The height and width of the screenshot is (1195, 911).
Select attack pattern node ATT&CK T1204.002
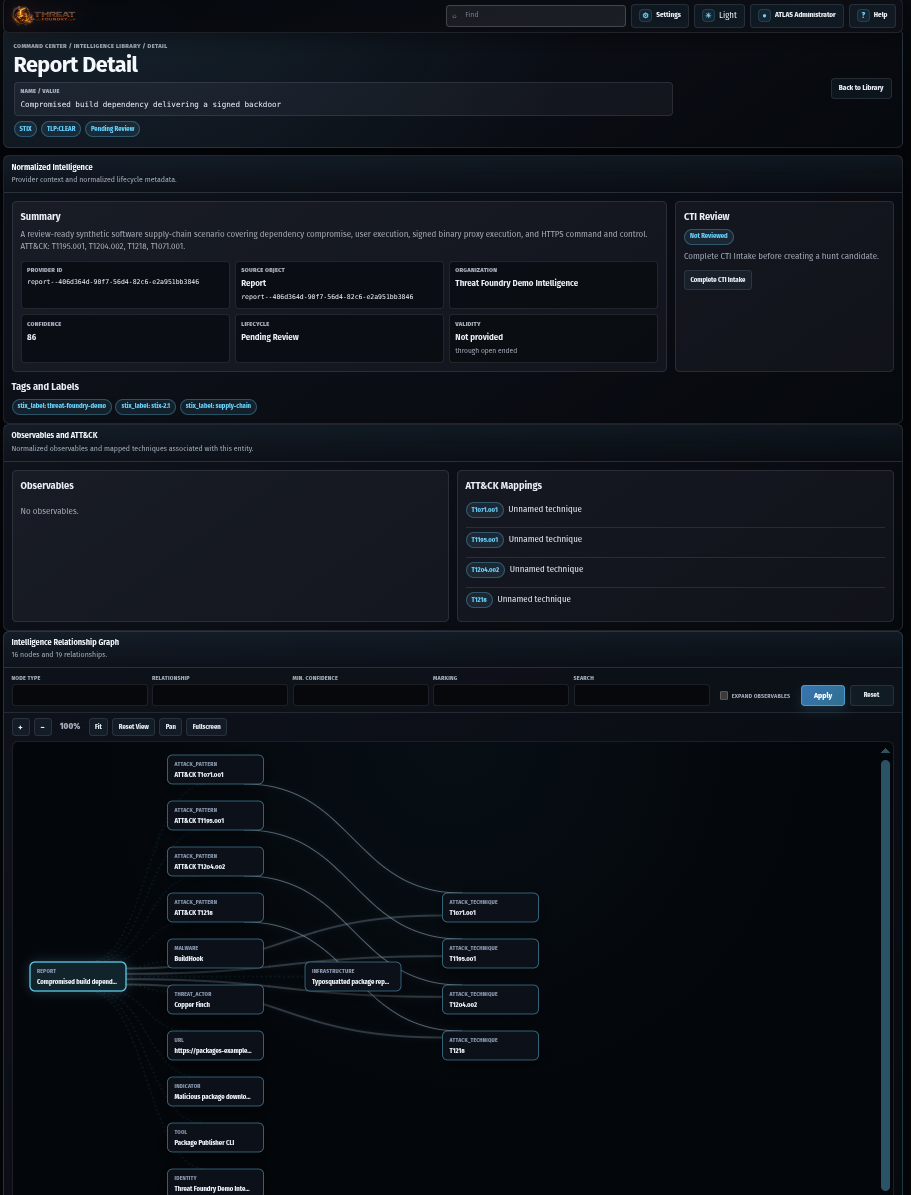[215, 861]
